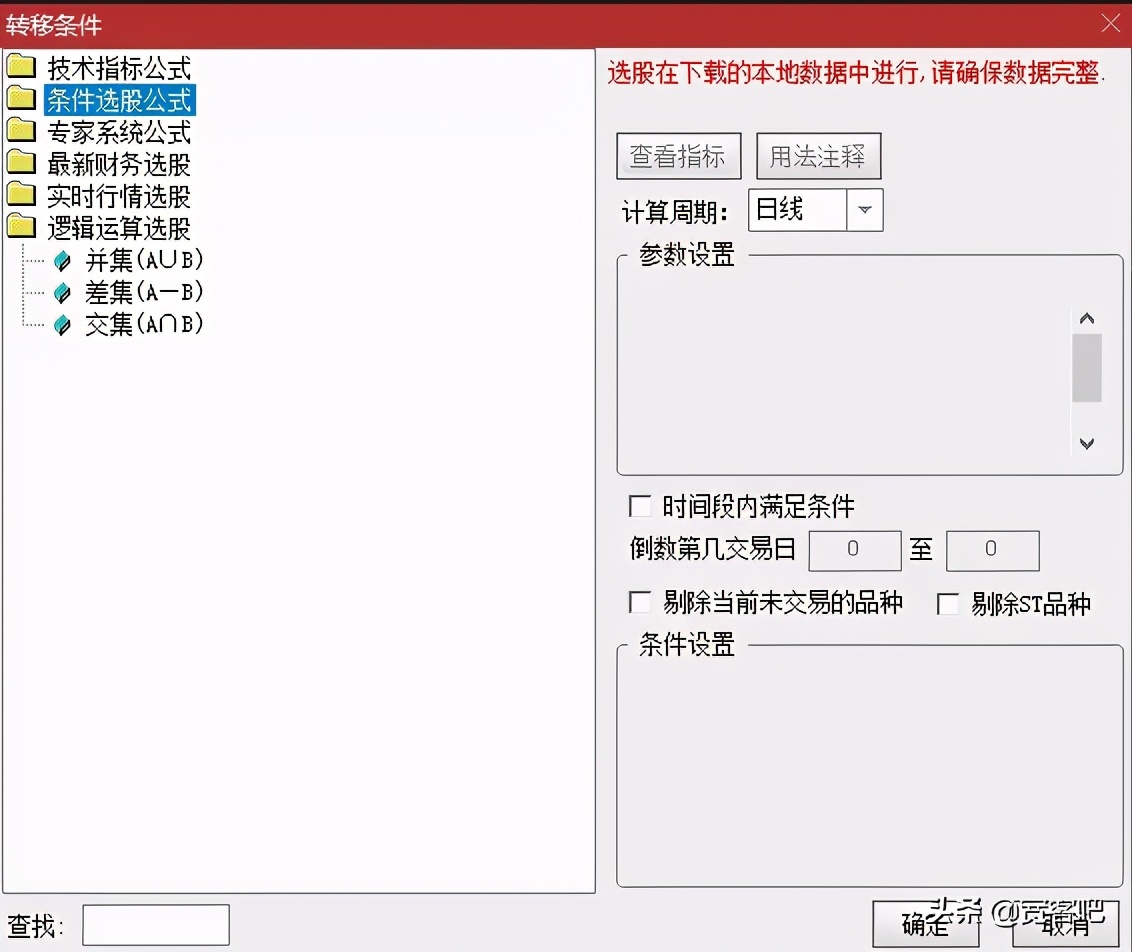This screenshot has width=1132, height=952.
Task: Enable 时间段内满足条件 checkbox
Action: pos(640,507)
